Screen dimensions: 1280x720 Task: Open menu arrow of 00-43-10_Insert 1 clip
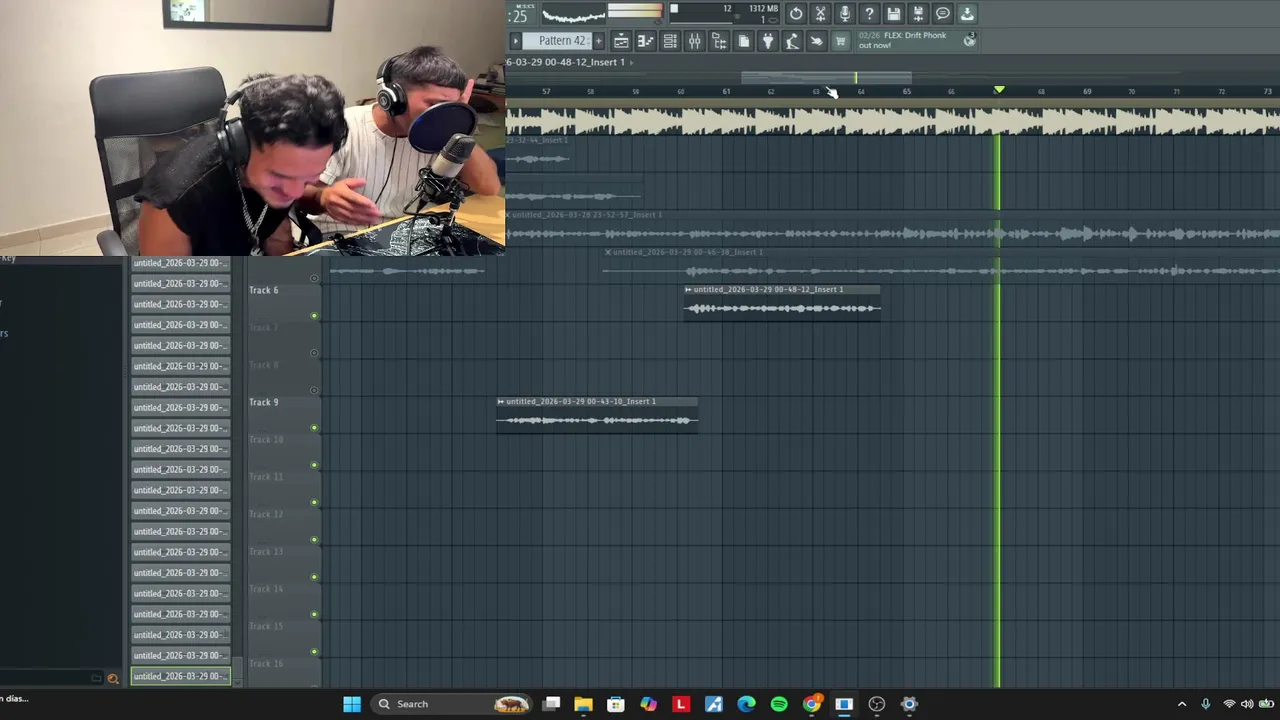[501, 402]
